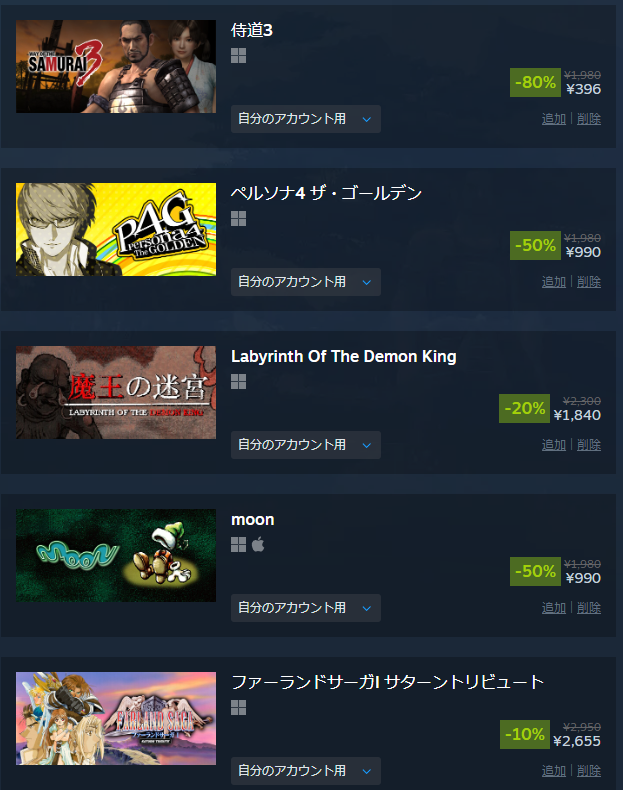Image resolution: width=623 pixels, height=790 pixels.
Task: Click the Windows icon under ペルソナ4 ザ・ゴールデン
Action: (238, 219)
